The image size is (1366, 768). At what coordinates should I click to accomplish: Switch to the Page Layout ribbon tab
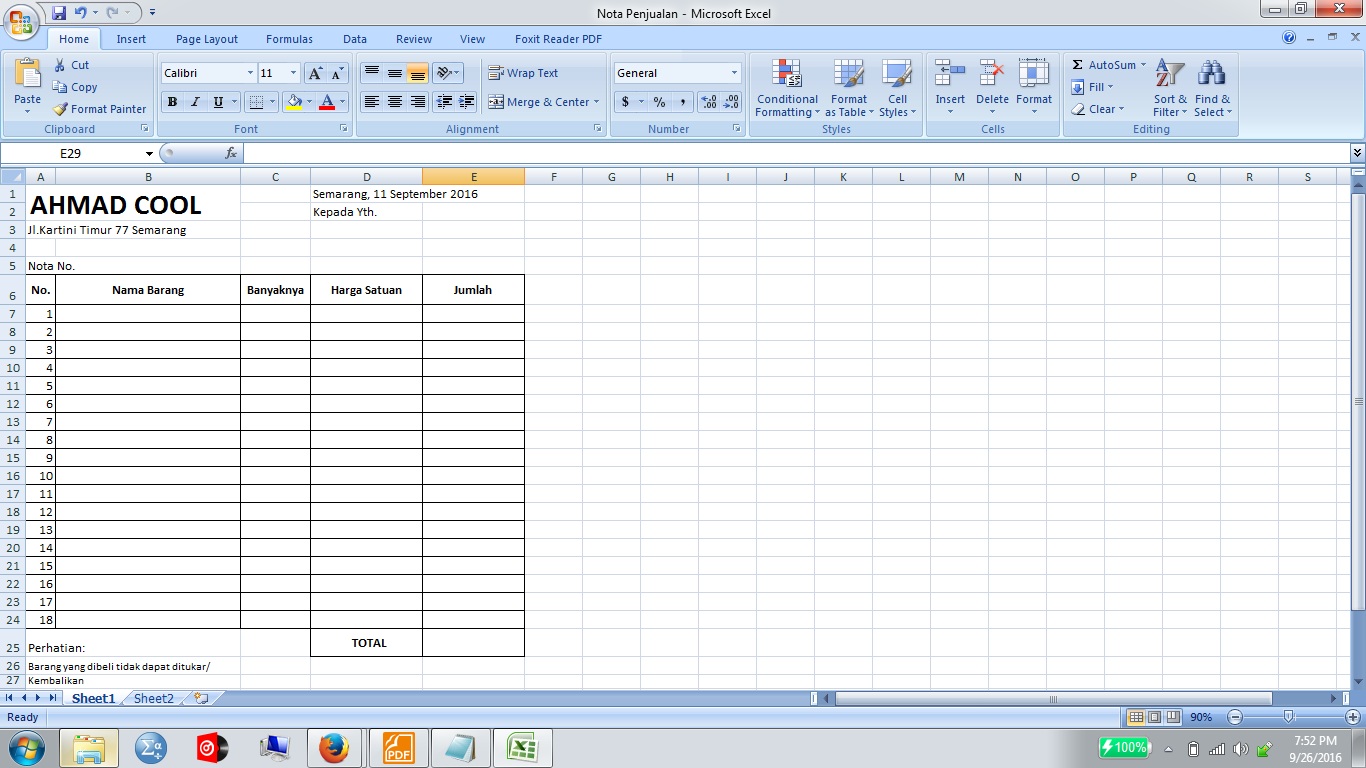[x=206, y=39]
